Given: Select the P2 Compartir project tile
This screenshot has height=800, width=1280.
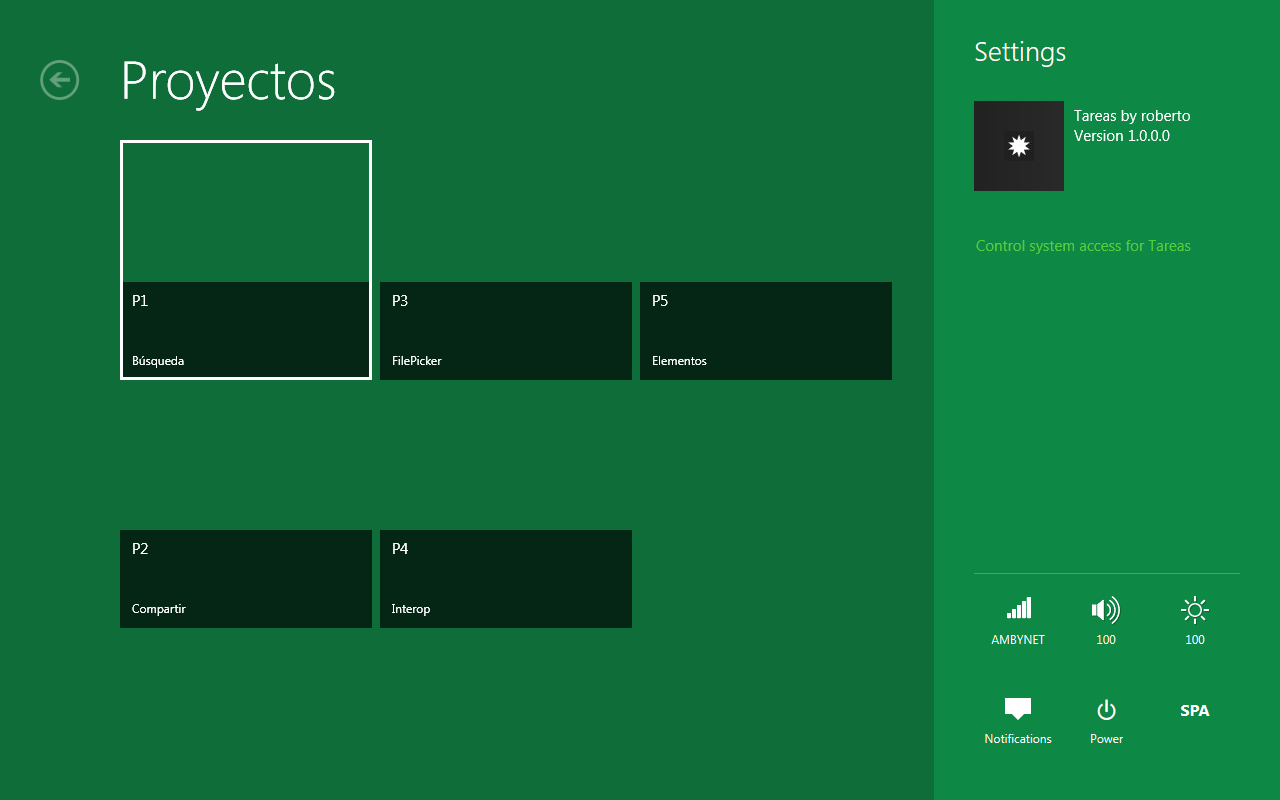Looking at the screenshot, I should (246, 579).
